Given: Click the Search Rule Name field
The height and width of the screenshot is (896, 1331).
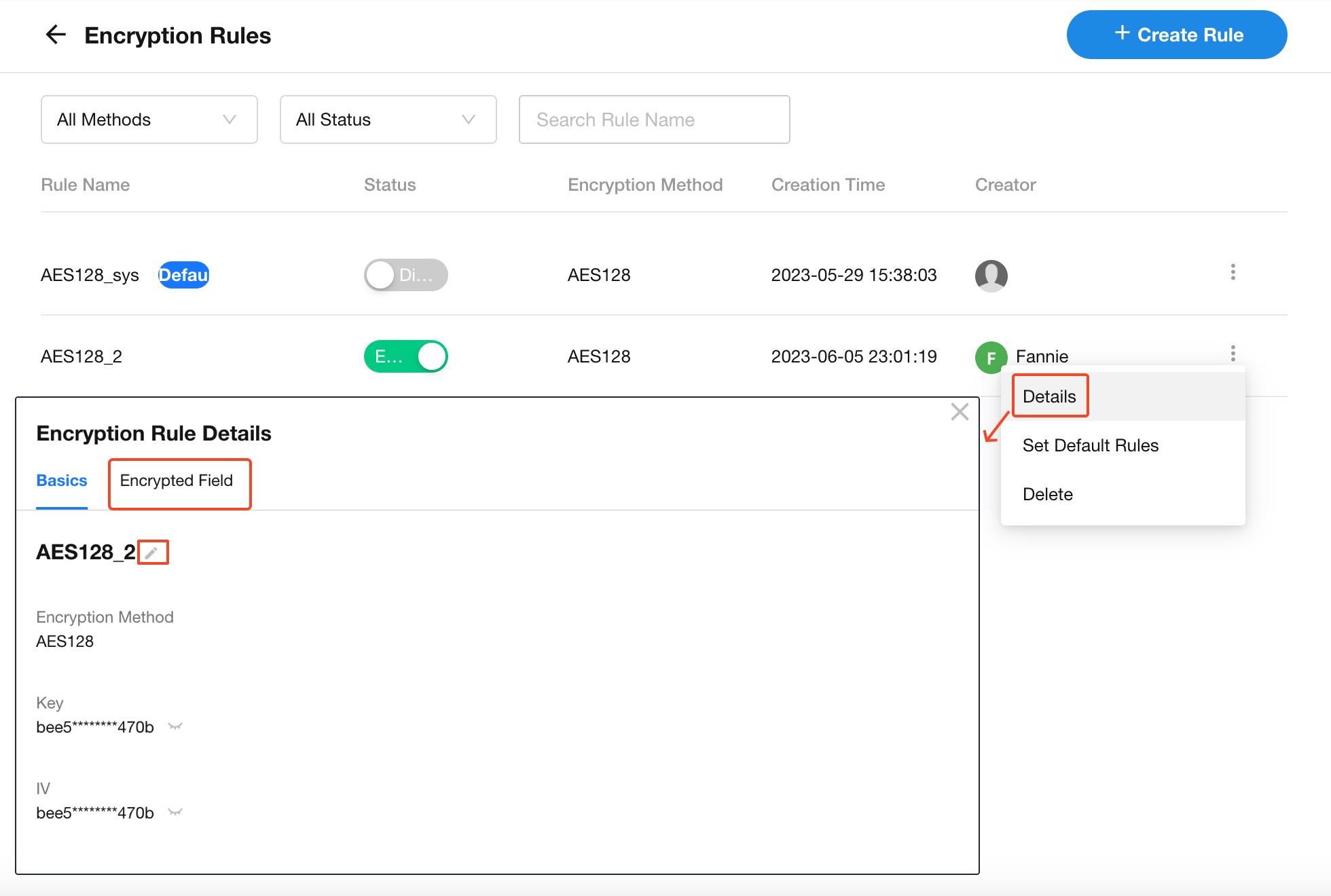Looking at the screenshot, I should pos(654,119).
